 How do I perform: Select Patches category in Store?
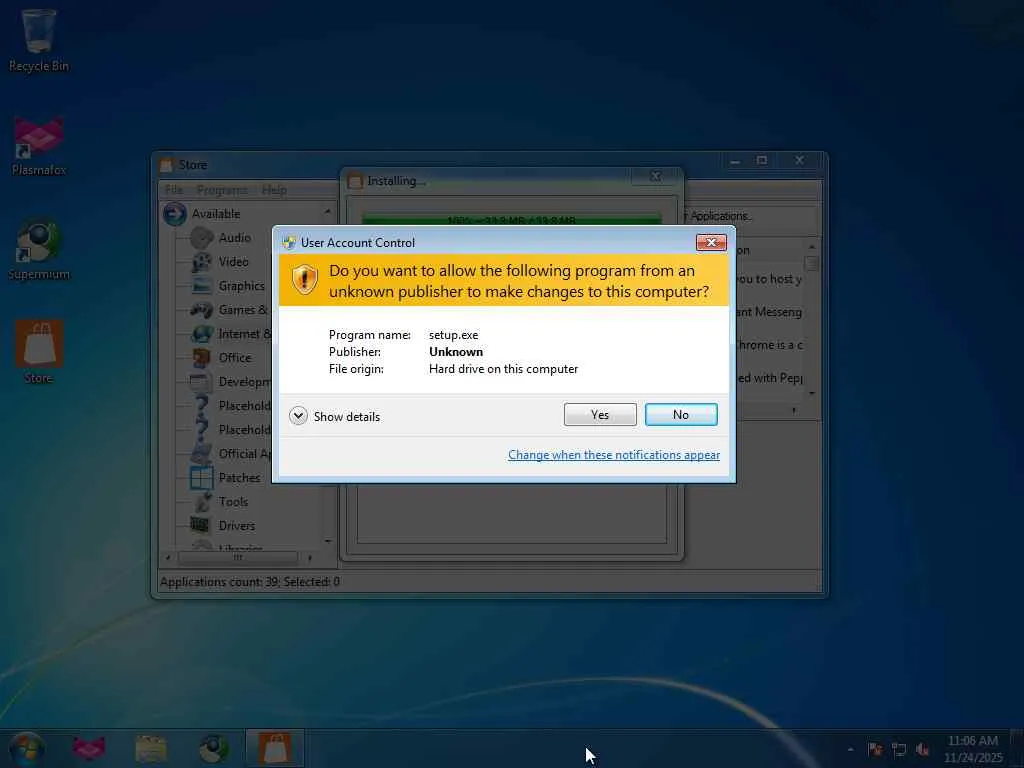(239, 478)
